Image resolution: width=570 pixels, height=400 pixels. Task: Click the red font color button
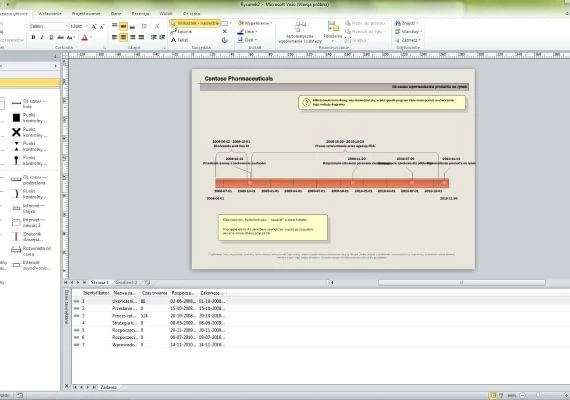[x=84, y=37]
